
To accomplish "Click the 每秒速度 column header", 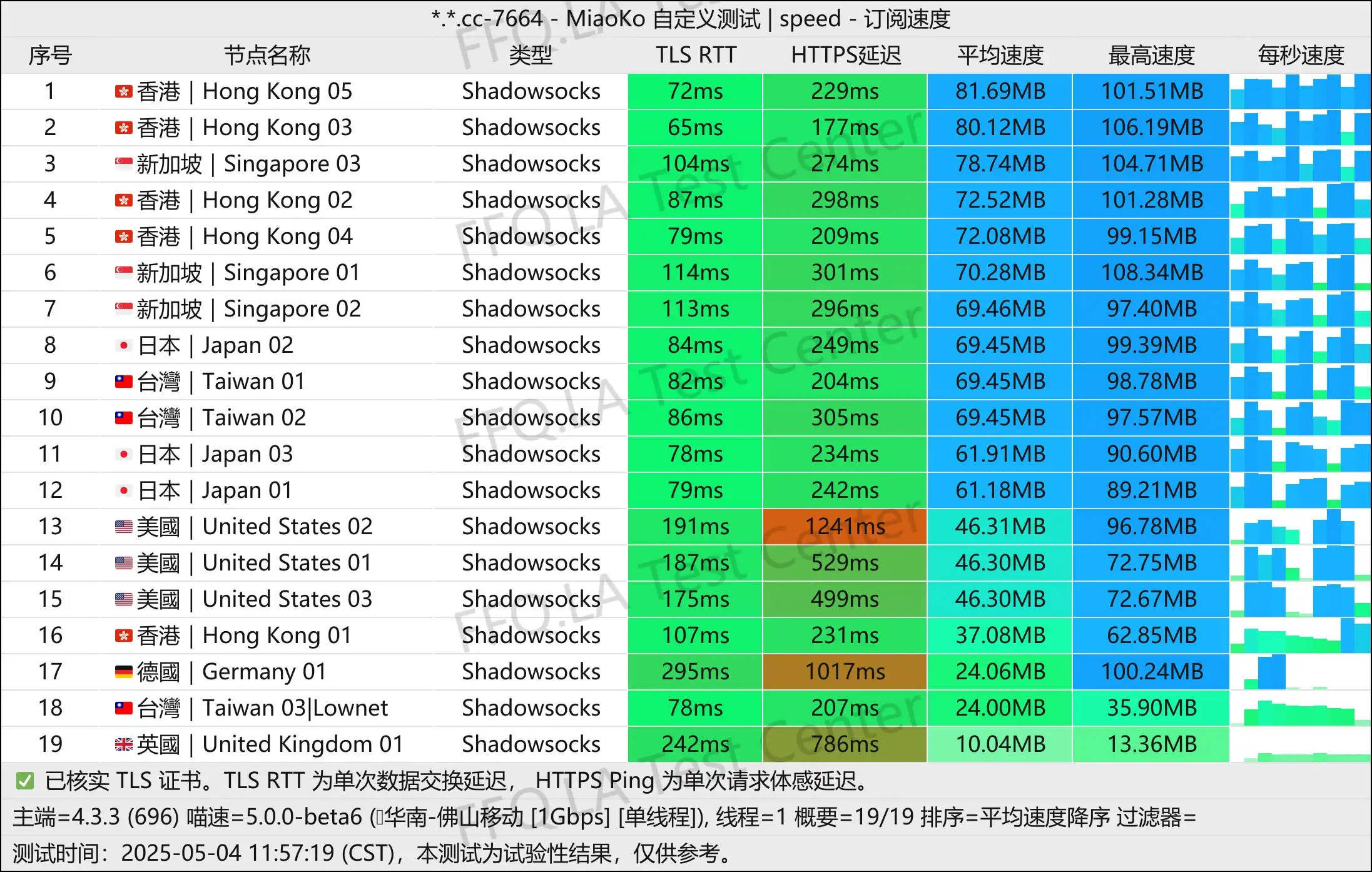I will coord(1301,56).
